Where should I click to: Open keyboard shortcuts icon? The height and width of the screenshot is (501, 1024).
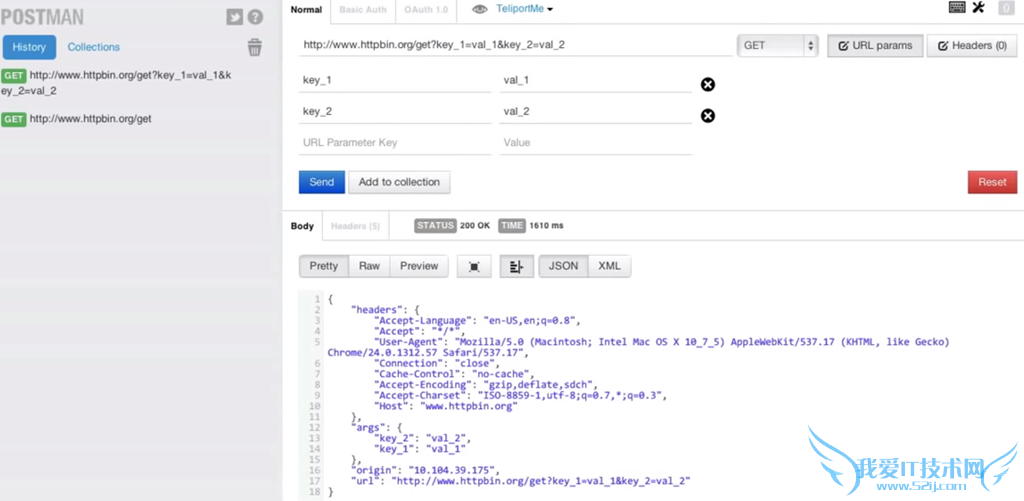coord(957,8)
